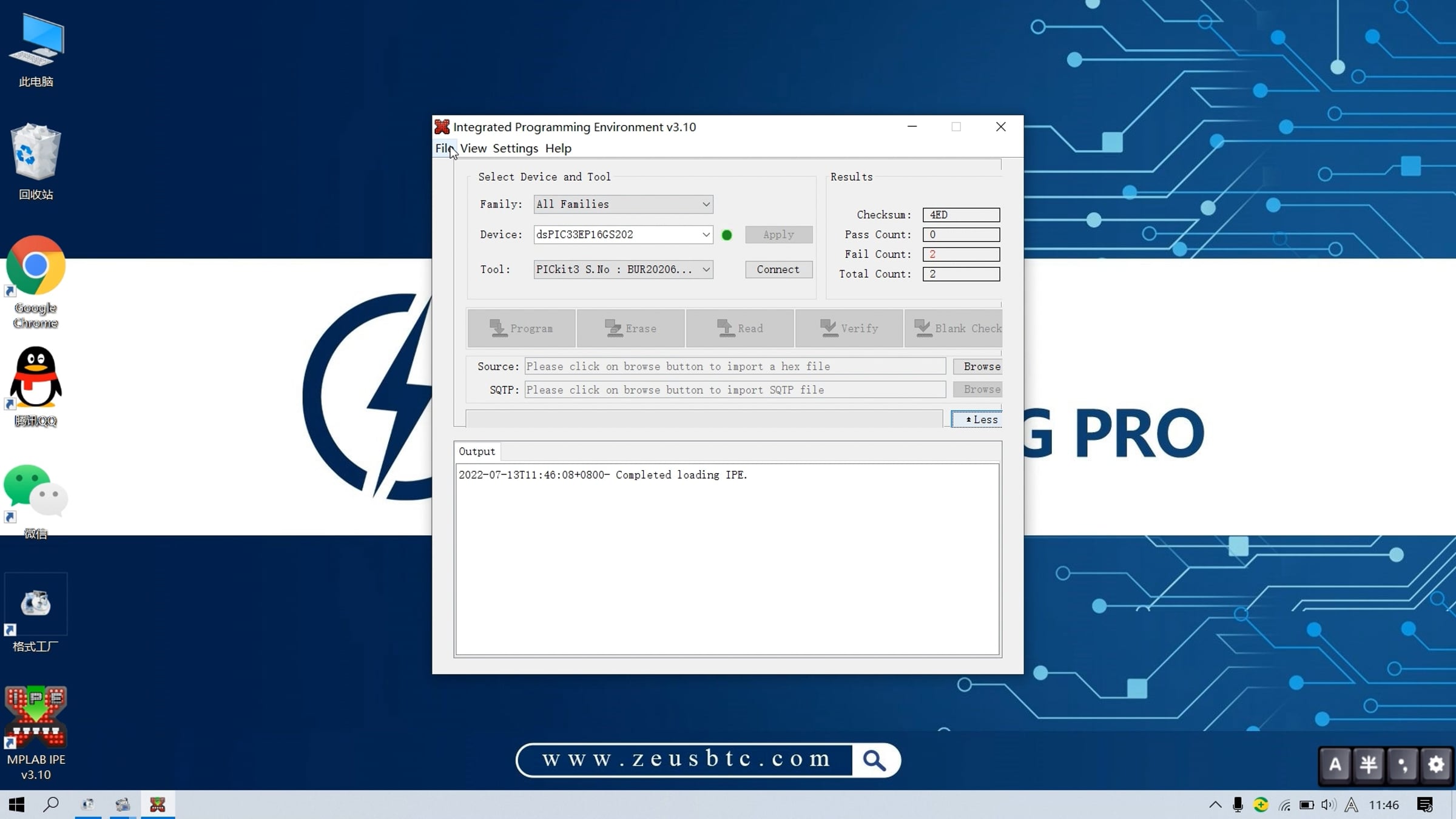Image resolution: width=1456 pixels, height=819 pixels.
Task: Select the Output tab
Action: pyautogui.click(x=477, y=451)
